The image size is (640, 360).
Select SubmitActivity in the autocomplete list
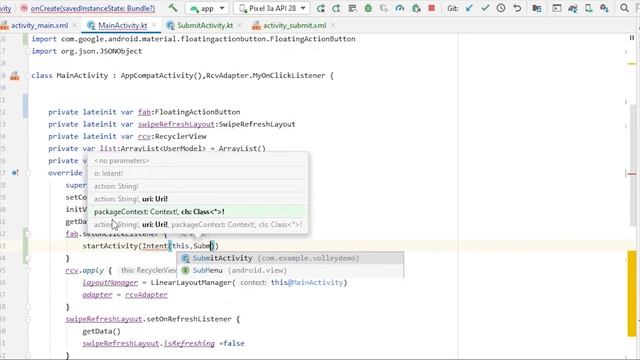[x=290, y=258]
